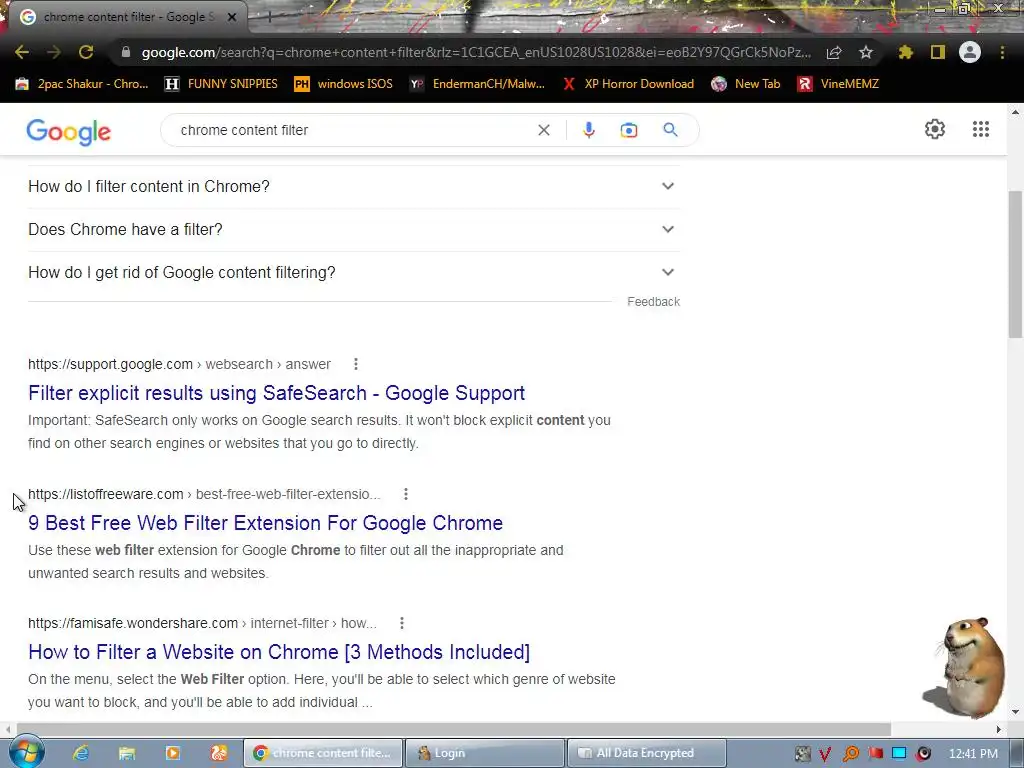Open the EndermanCH/Malw... bookmark
1024x768 pixels.
[477, 84]
